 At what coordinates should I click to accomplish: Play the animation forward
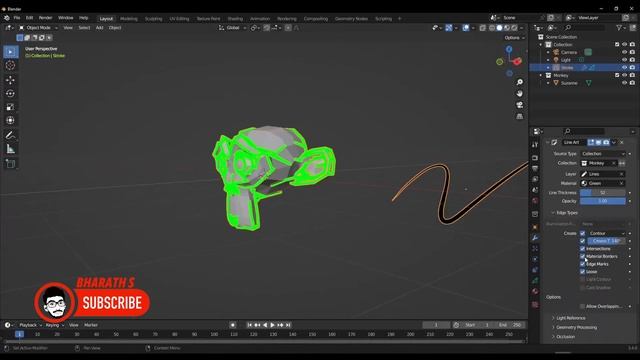coord(272,325)
